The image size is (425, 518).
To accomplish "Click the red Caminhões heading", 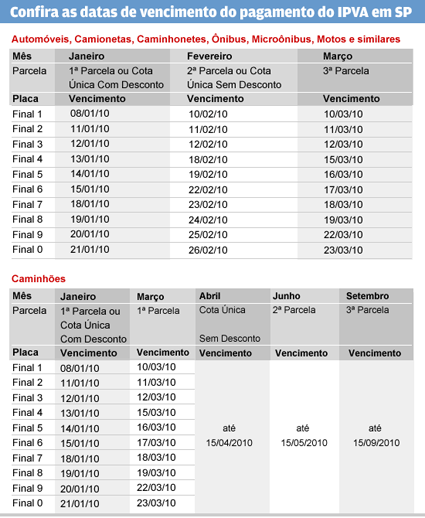I will [38, 279].
